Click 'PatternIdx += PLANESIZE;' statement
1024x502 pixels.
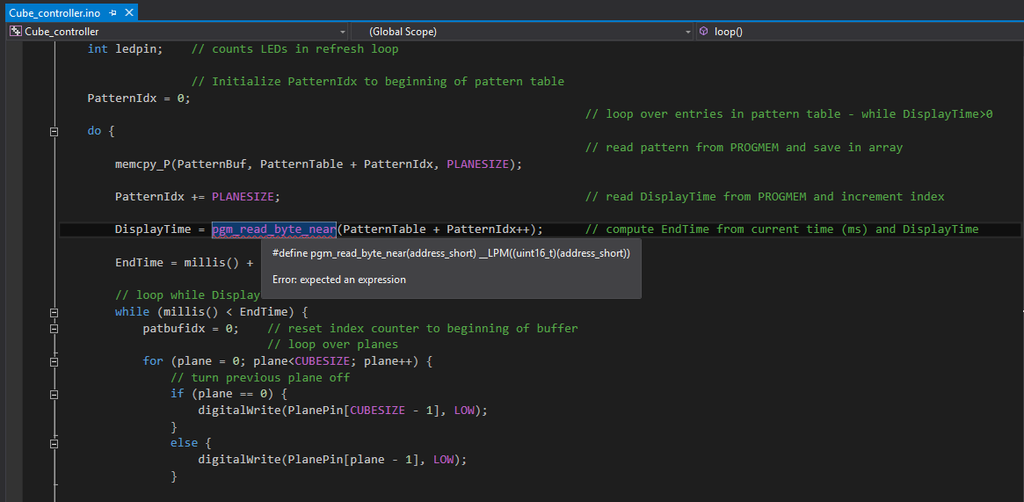[198, 196]
